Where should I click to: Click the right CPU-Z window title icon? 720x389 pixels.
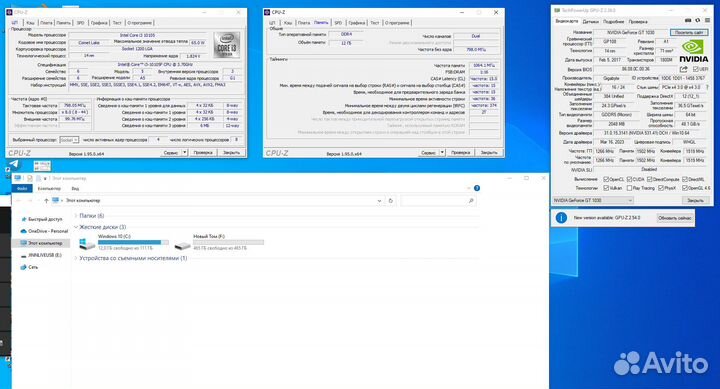point(267,12)
